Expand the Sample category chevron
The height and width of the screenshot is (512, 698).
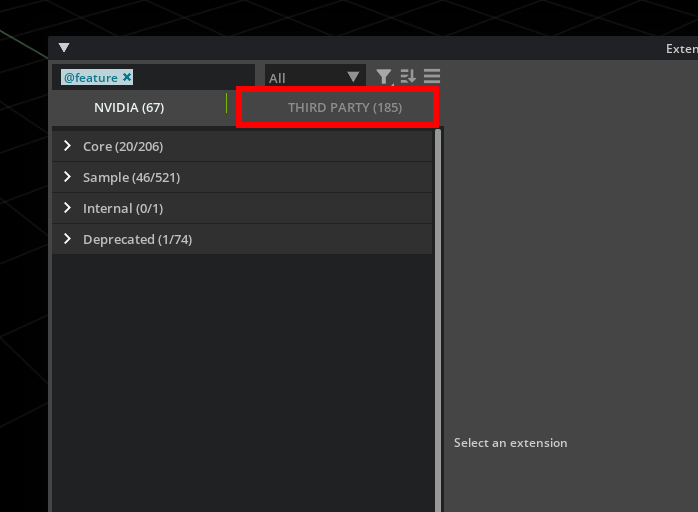[67, 177]
